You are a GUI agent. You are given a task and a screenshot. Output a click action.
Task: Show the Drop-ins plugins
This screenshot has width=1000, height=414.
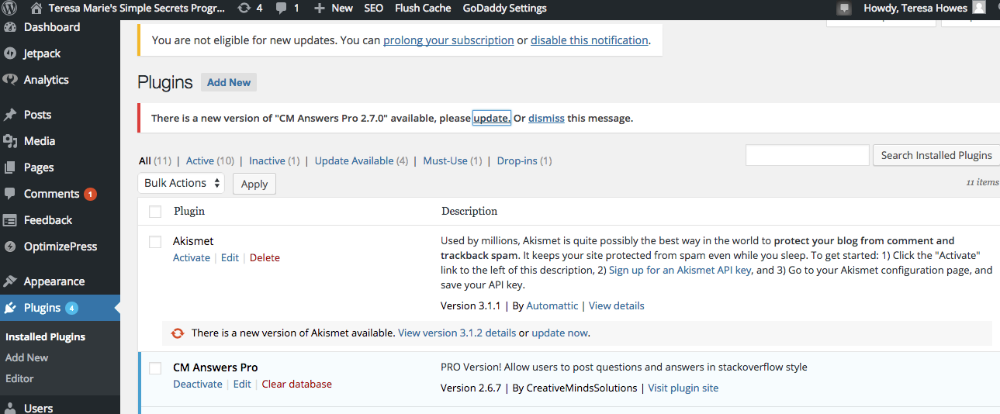pyautogui.click(x=518, y=161)
